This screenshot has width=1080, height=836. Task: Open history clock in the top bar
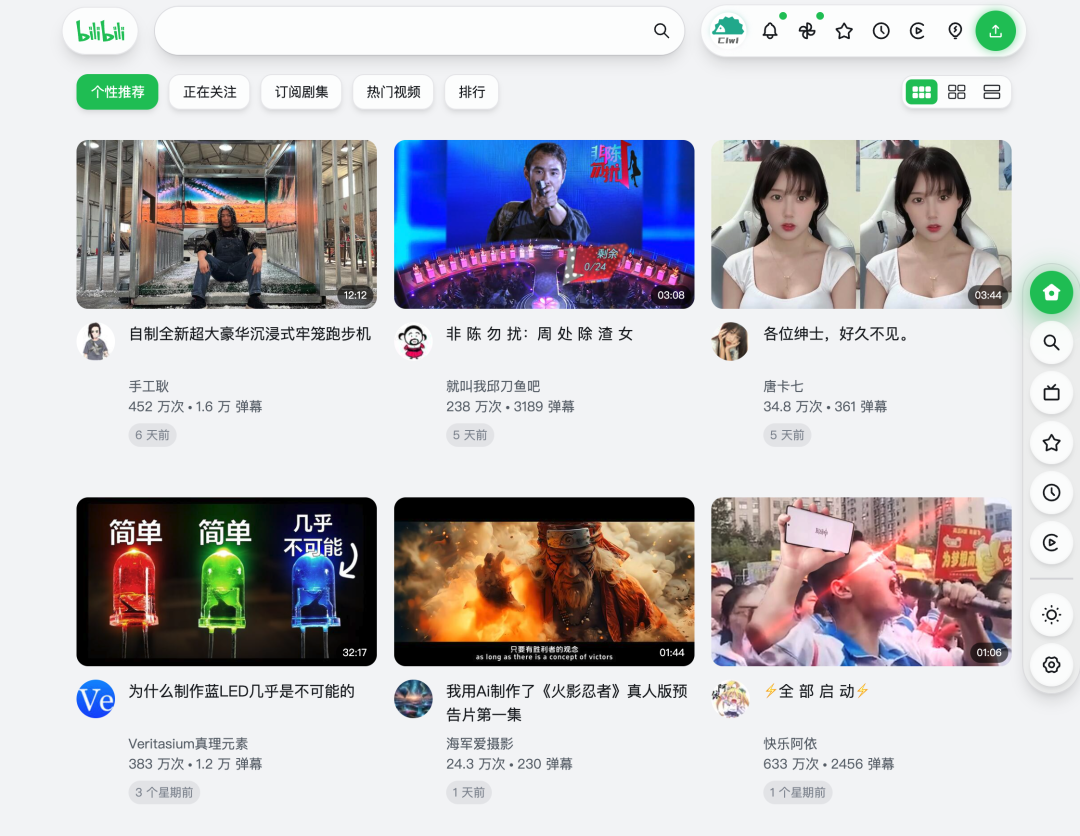[x=881, y=31]
